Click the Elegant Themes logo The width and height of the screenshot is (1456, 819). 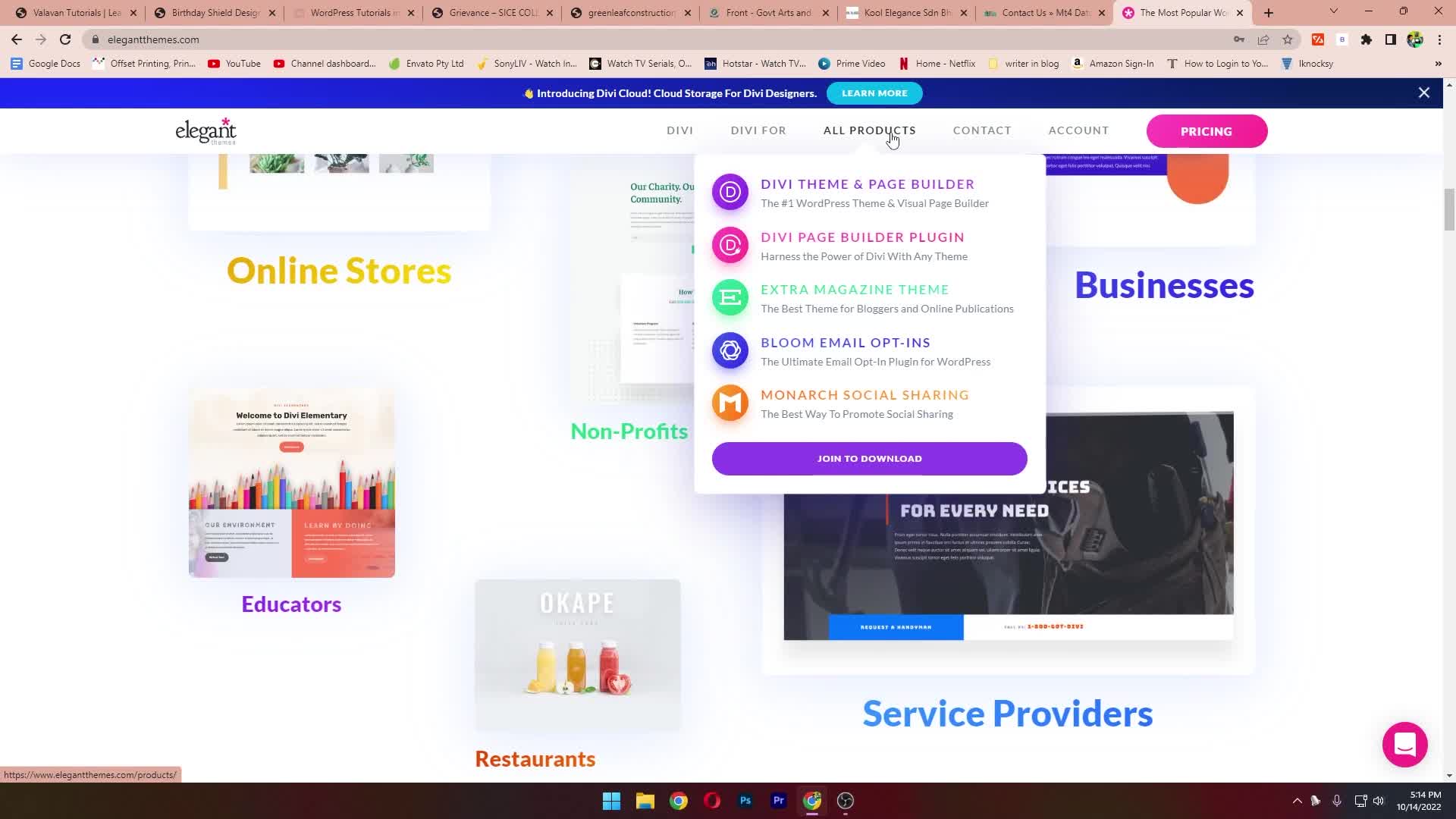coord(206,131)
